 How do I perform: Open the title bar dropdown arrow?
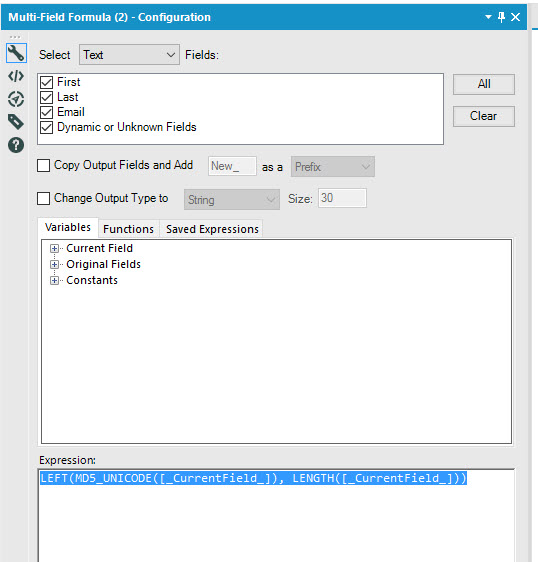pos(488,17)
